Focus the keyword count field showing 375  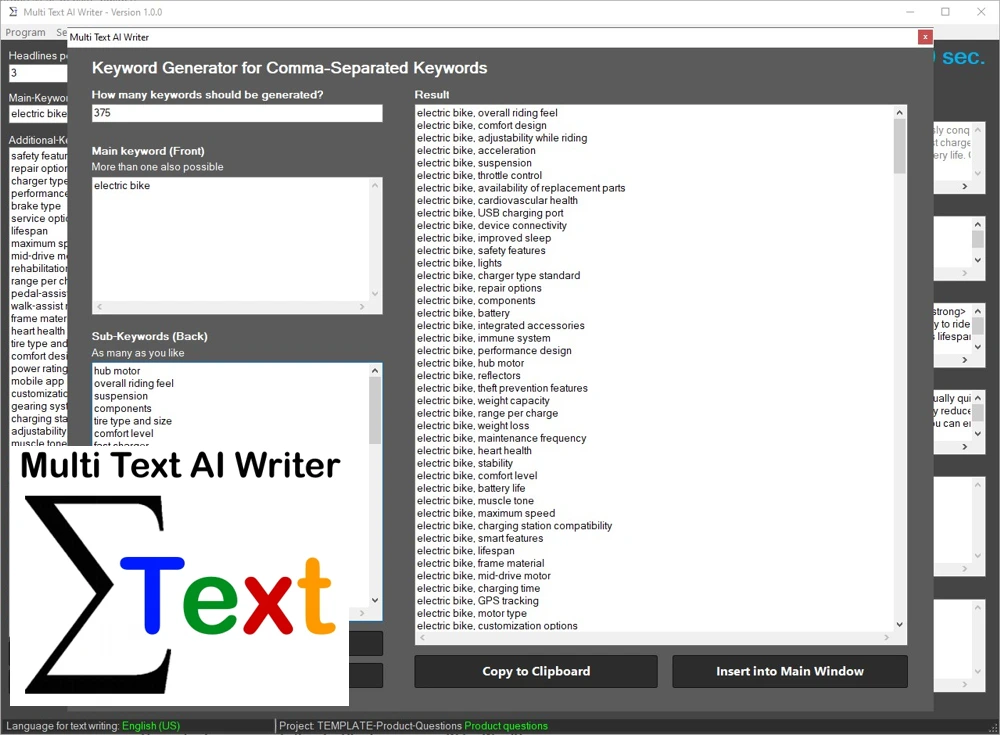click(x=236, y=114)
